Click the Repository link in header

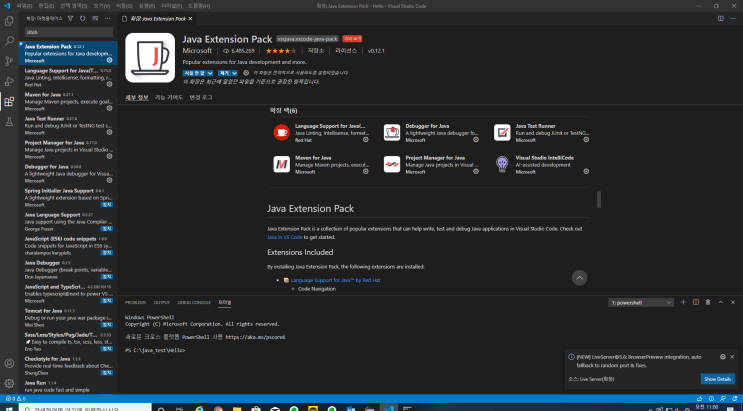[316, 51]
